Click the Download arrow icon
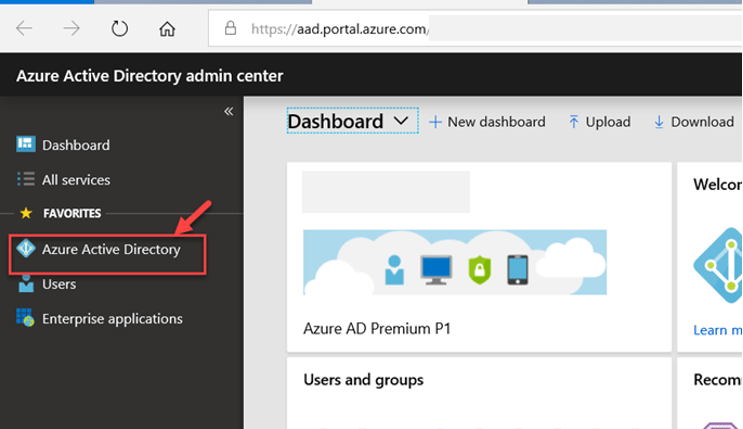743x429 pixels. tap(659, 122)
